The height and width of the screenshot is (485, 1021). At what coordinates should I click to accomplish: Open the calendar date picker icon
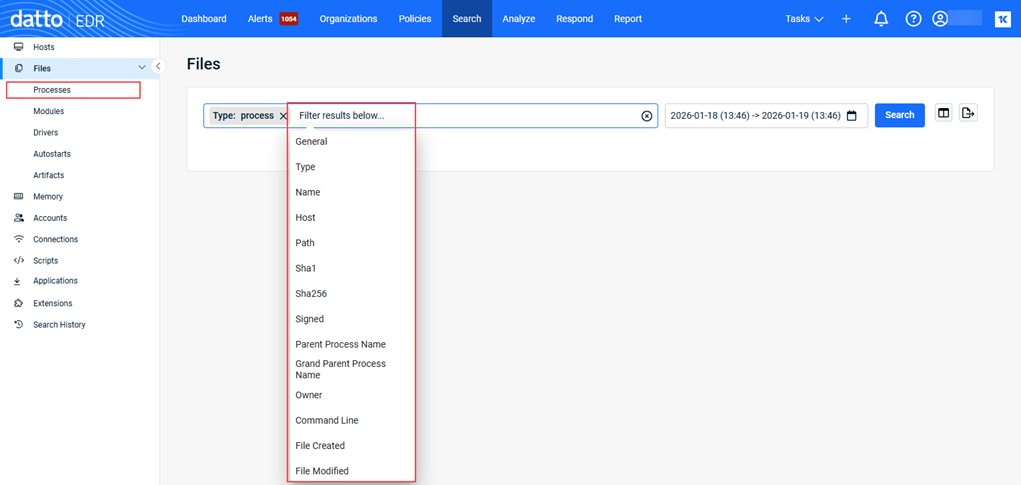(852, 116)
